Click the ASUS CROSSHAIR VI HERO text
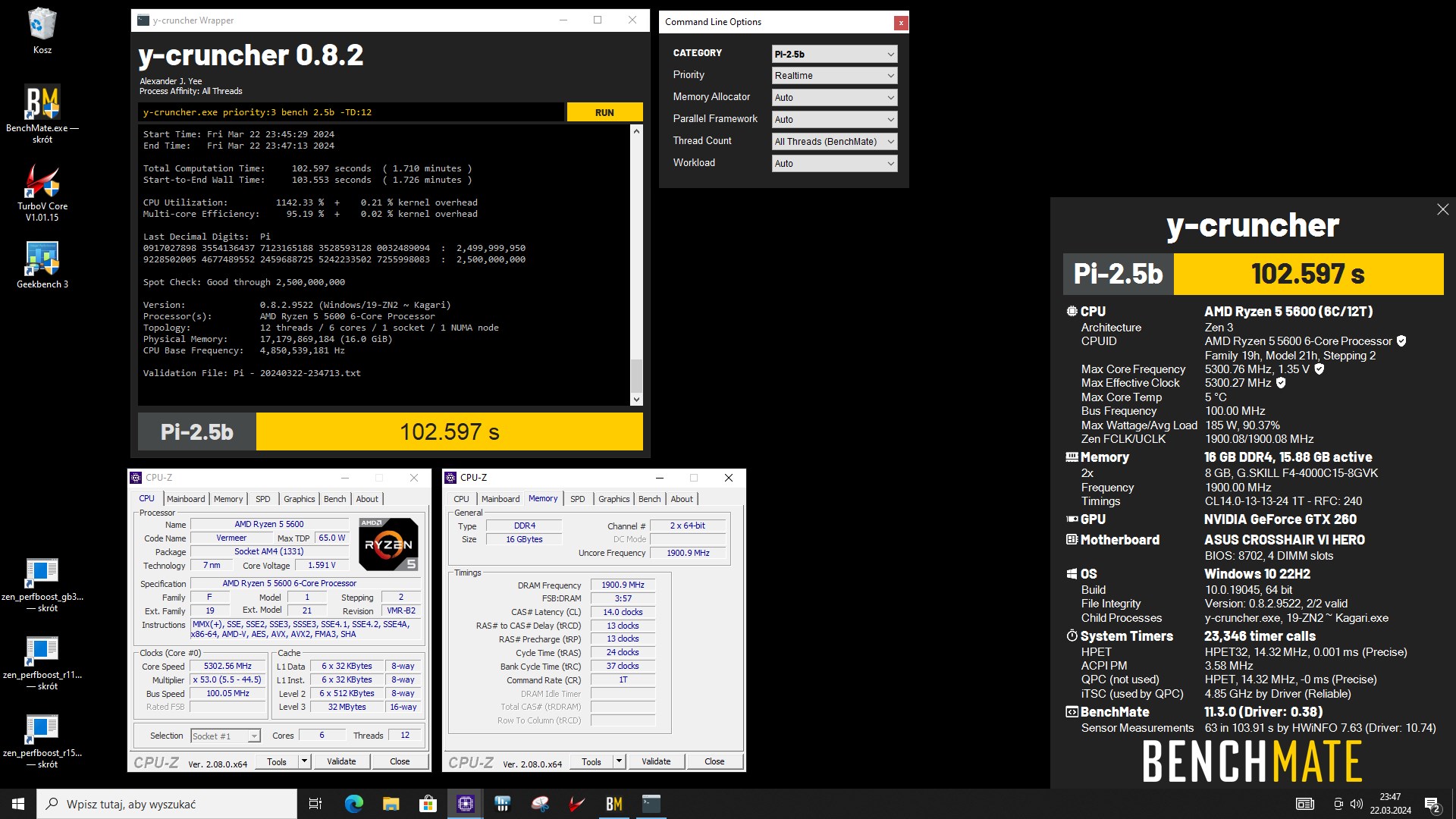The image size is (1456, 819). 1284,540
